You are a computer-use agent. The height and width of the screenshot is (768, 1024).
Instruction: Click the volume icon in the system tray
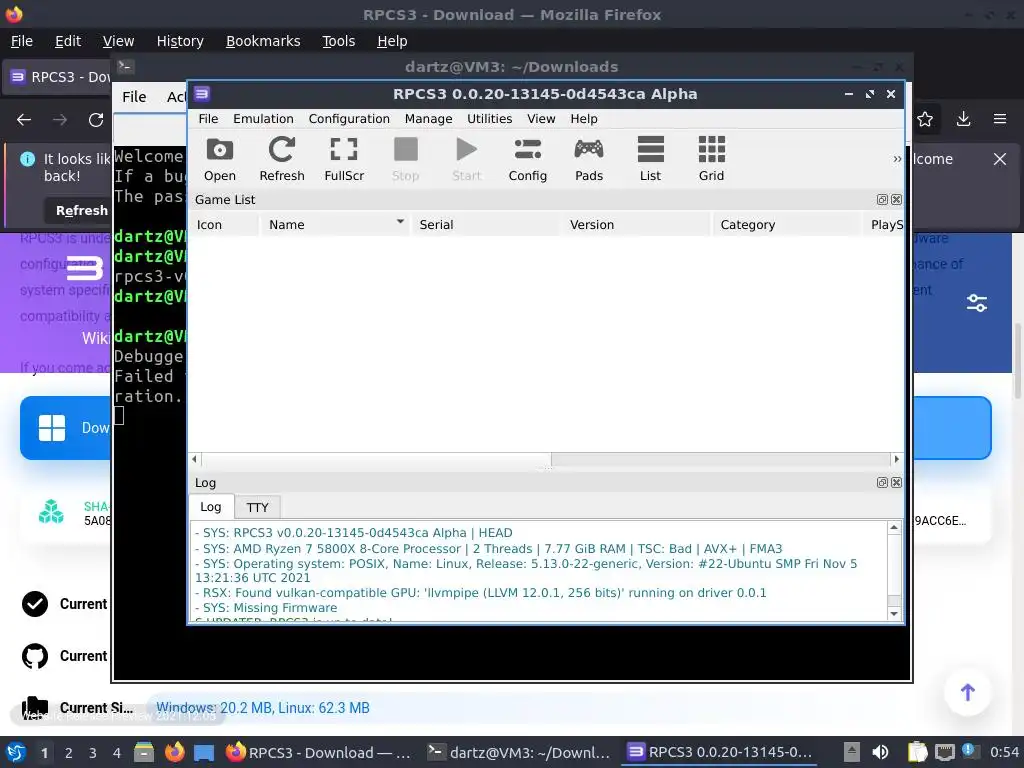880,752
